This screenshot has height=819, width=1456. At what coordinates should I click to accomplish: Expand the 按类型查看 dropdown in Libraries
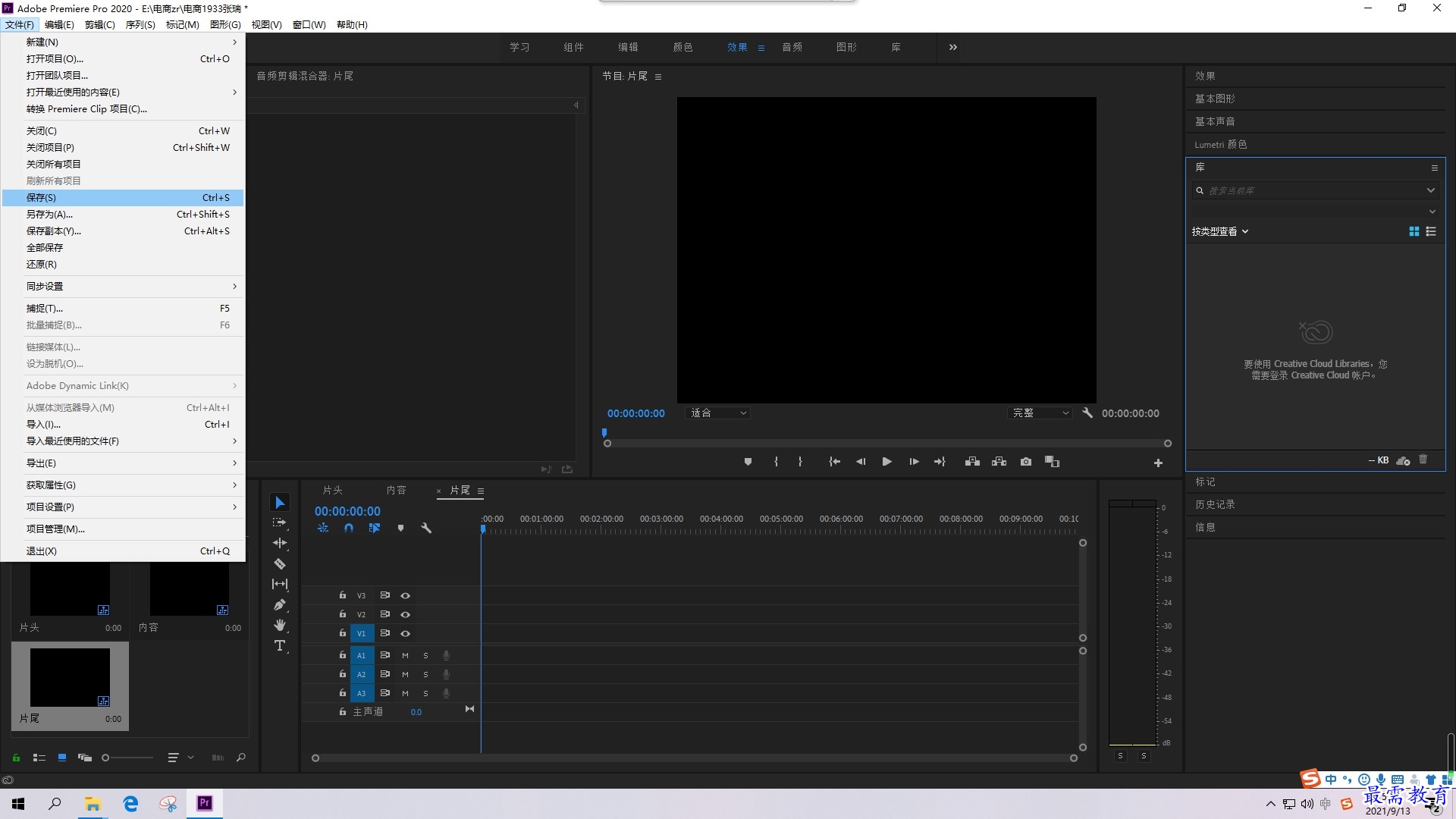click(1219, 231)
